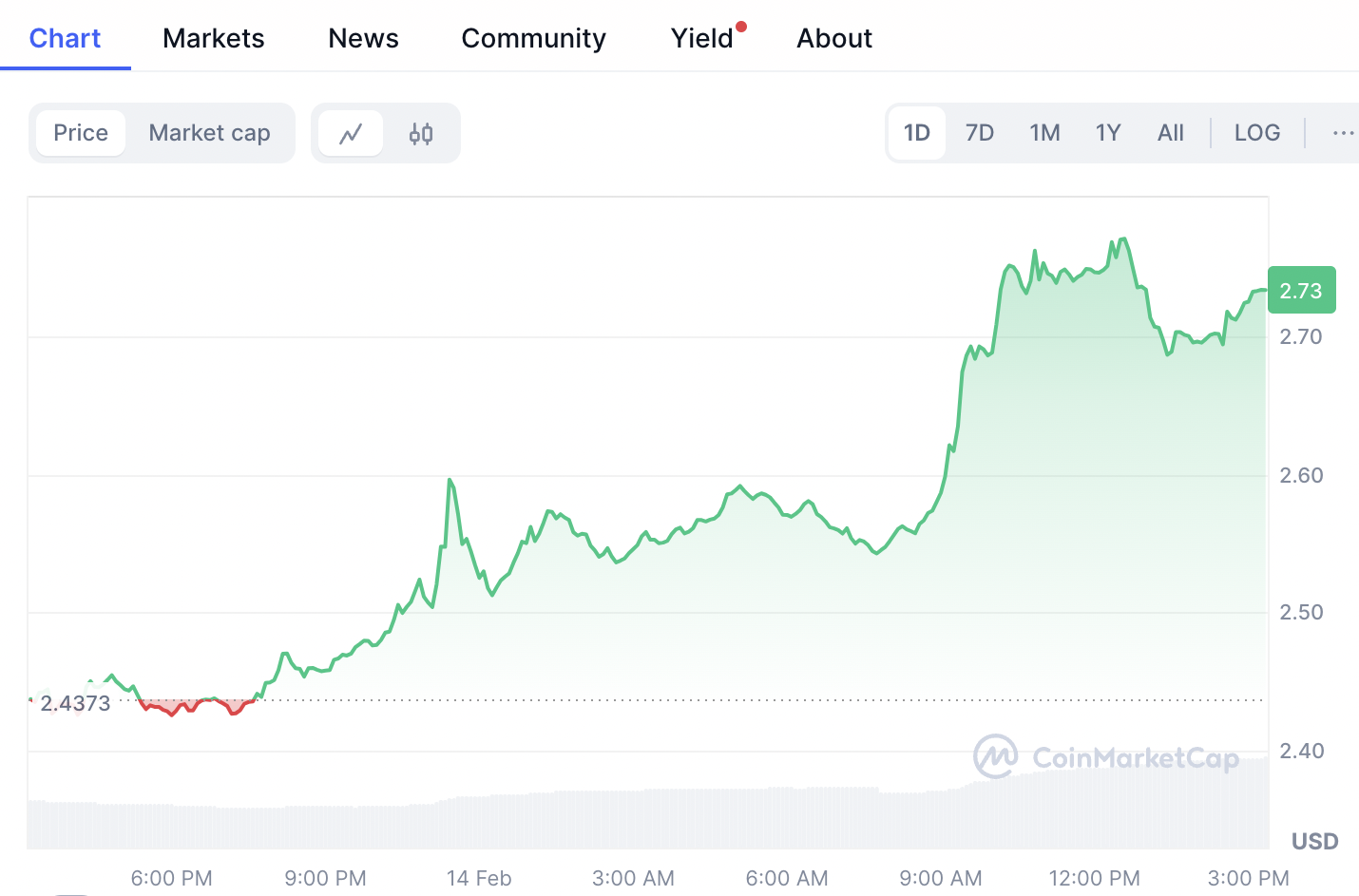Screen dimensions: 1359x896
Task: Click the 2.40 axis value
Action: pyautogui.click(x=1301, y=751)
